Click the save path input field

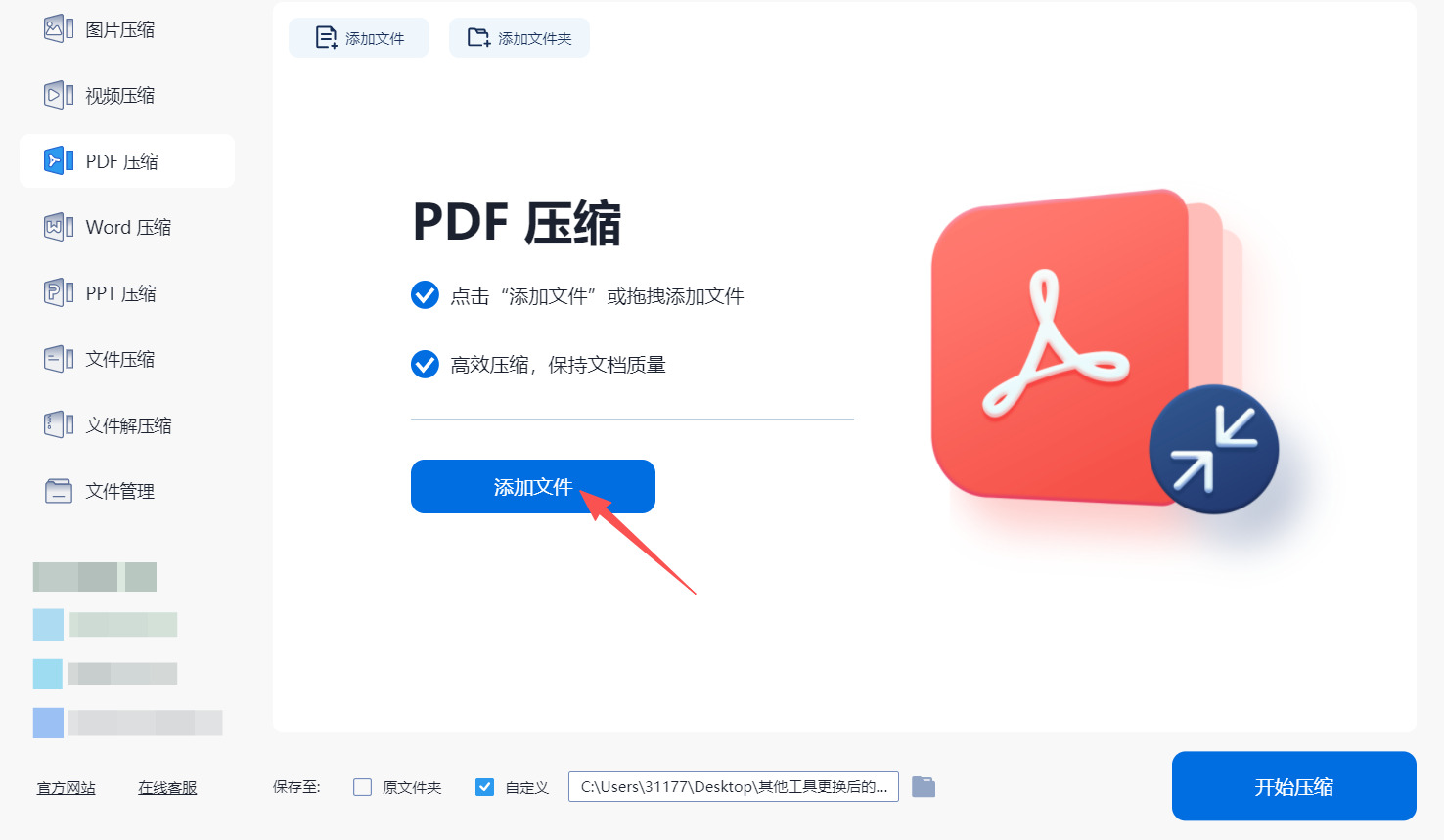(734, 786)
